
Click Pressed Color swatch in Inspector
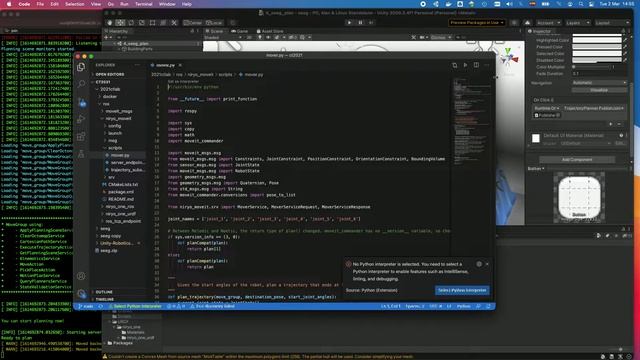597,47
